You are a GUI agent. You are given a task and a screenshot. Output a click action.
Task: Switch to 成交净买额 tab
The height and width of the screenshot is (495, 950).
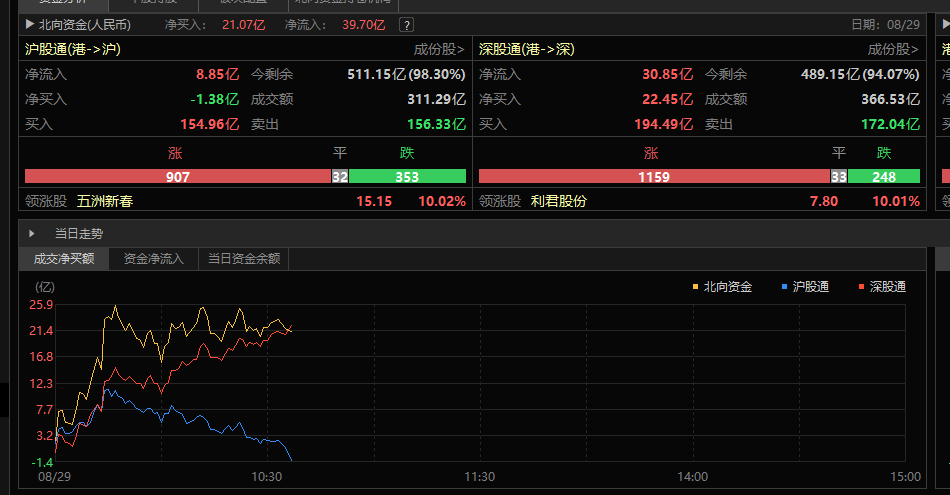[x=64, y=259]
